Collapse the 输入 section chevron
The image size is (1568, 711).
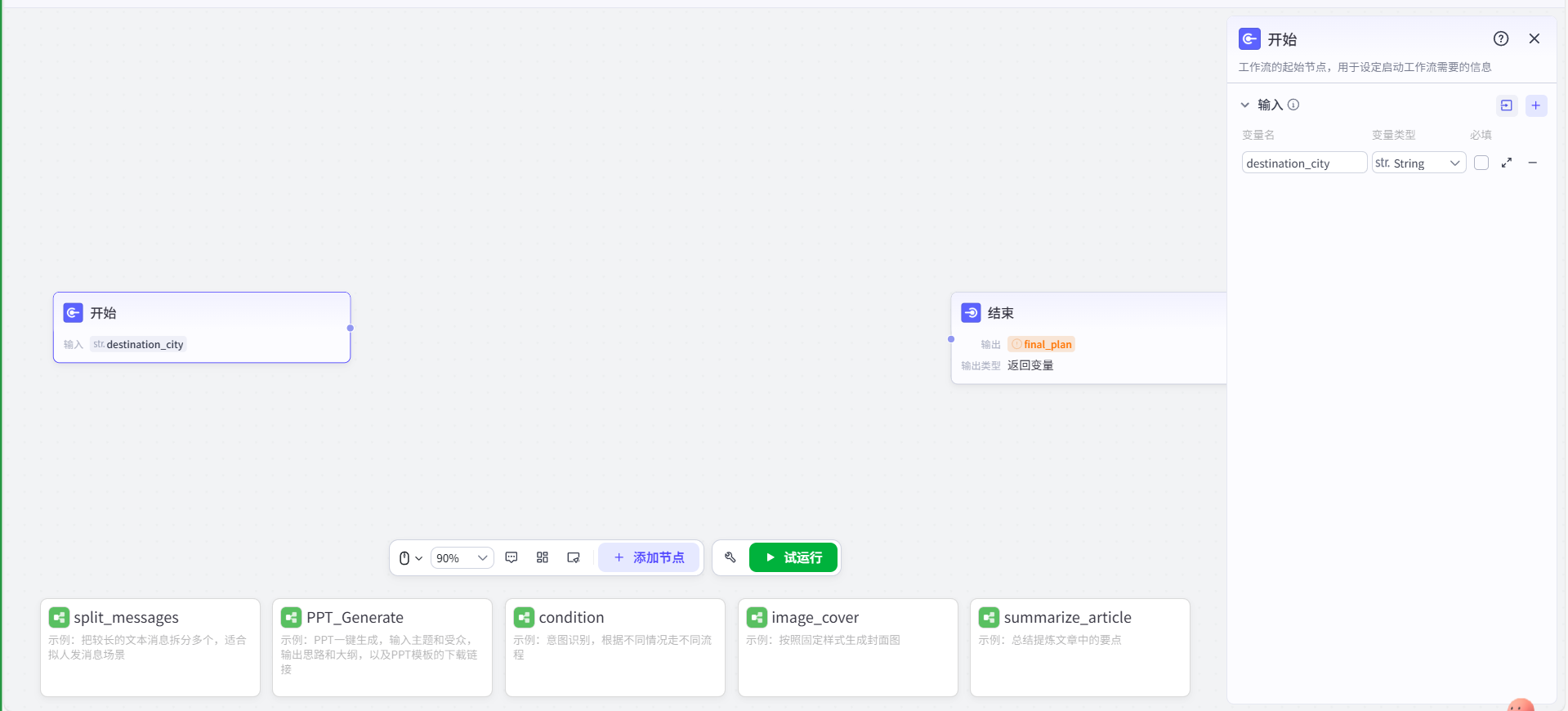pos(1244,105)
